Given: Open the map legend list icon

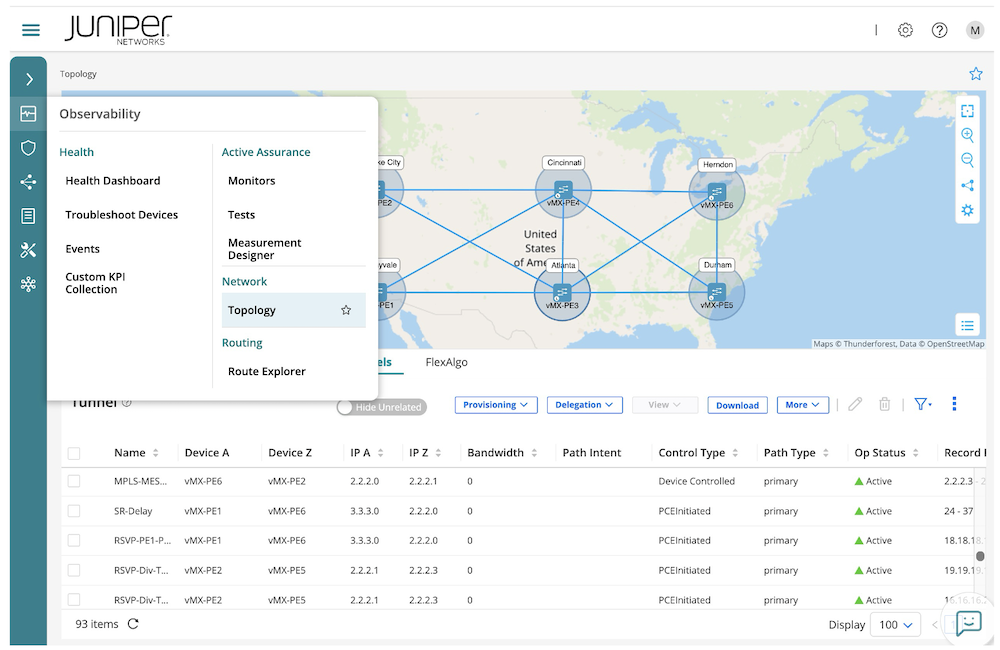Looking at the screenshot, I should tap(967, 325).
